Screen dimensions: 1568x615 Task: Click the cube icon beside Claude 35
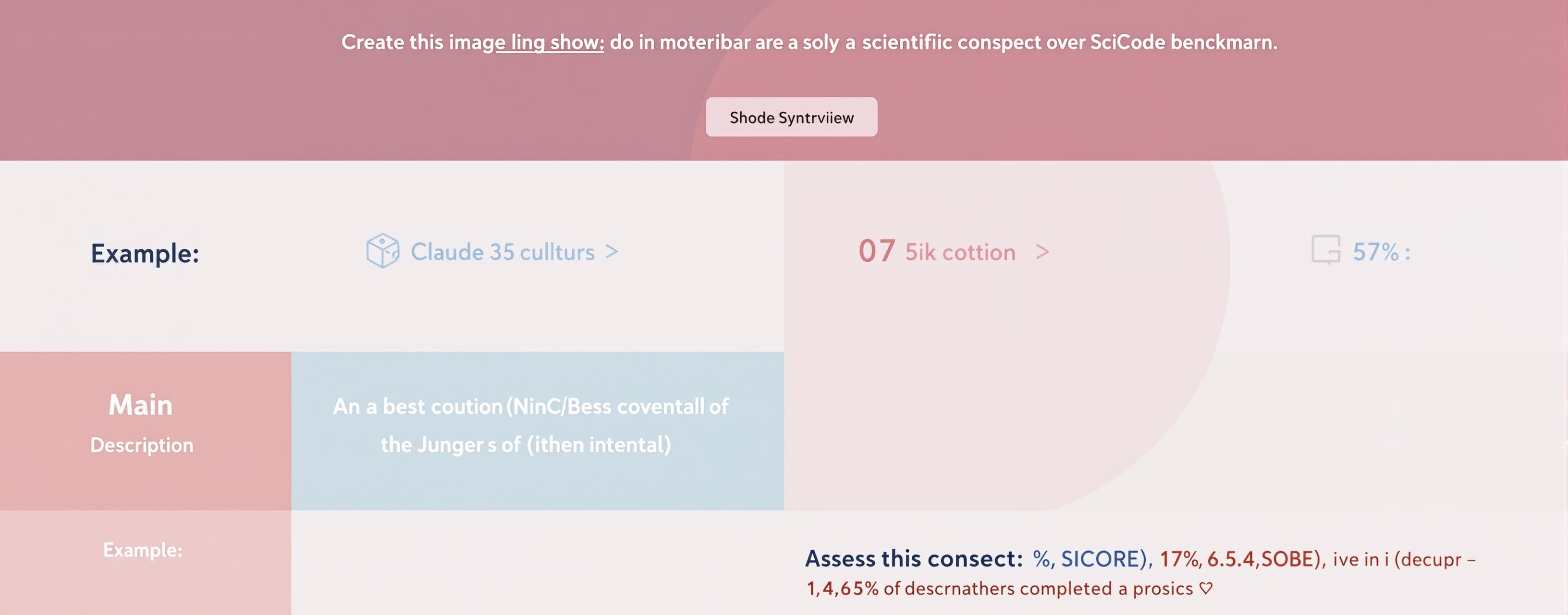[x=383, y=250]
